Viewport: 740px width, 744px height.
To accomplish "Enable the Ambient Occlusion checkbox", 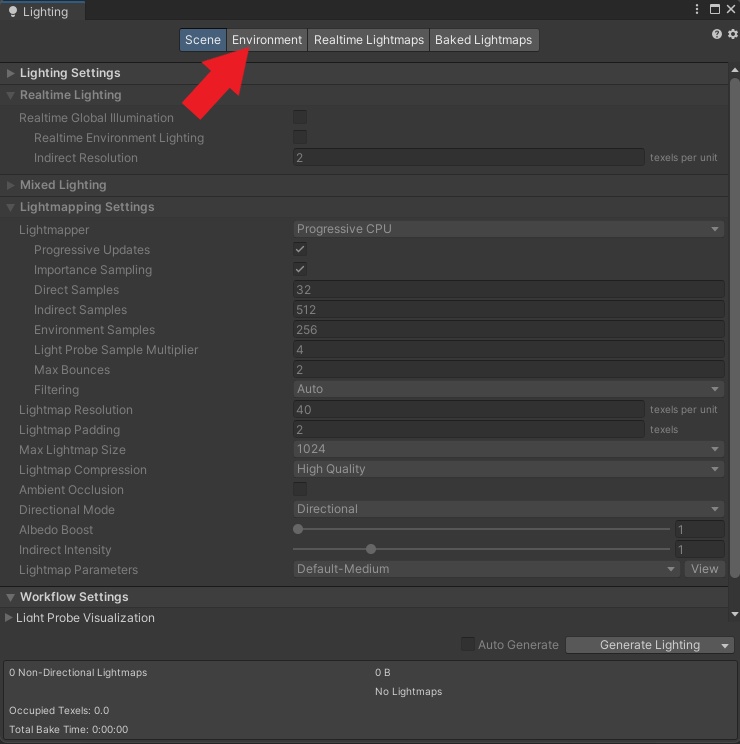I will (300, 489).
